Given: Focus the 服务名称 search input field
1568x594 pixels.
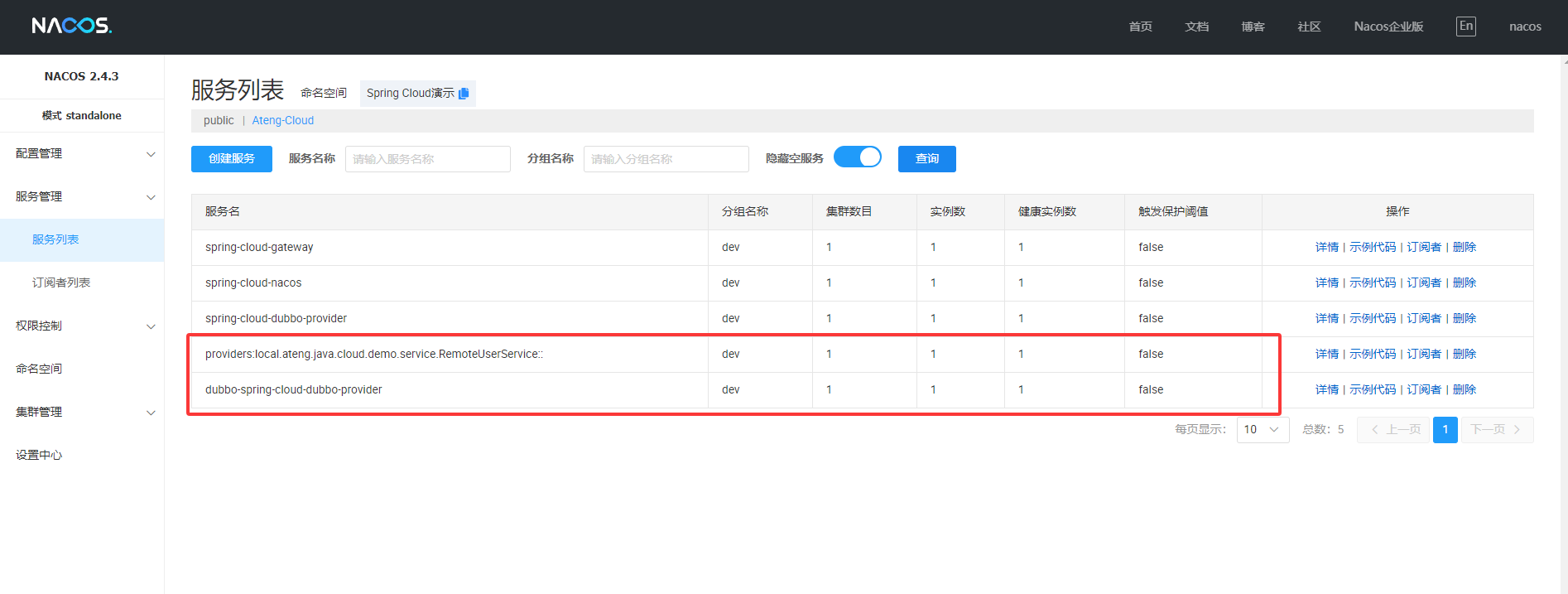Looking at the screenshot, I should pos(427,159).
